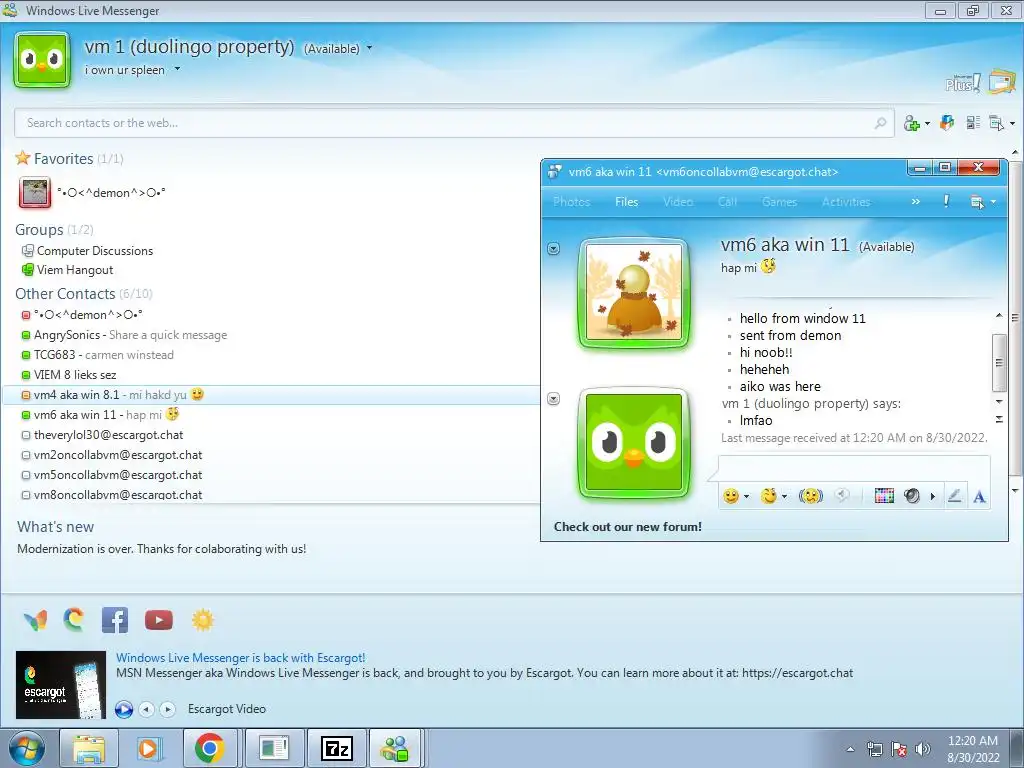Collapse own duolingo picture with its arrow
This screenshot has height=768, width=1024.
tap(553, 398)
